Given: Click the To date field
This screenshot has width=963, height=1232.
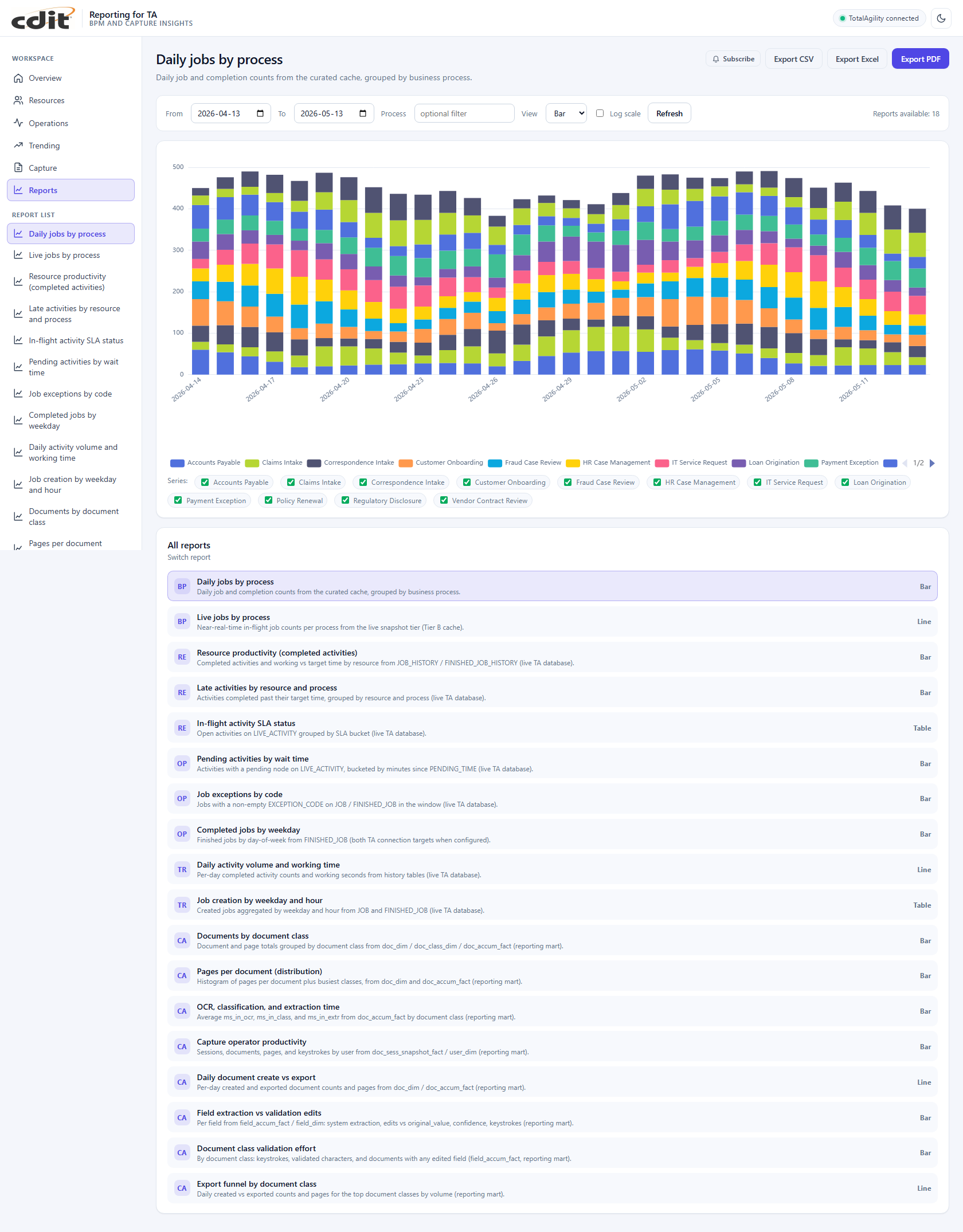Looking at the screenshot, I should point(334,113).
